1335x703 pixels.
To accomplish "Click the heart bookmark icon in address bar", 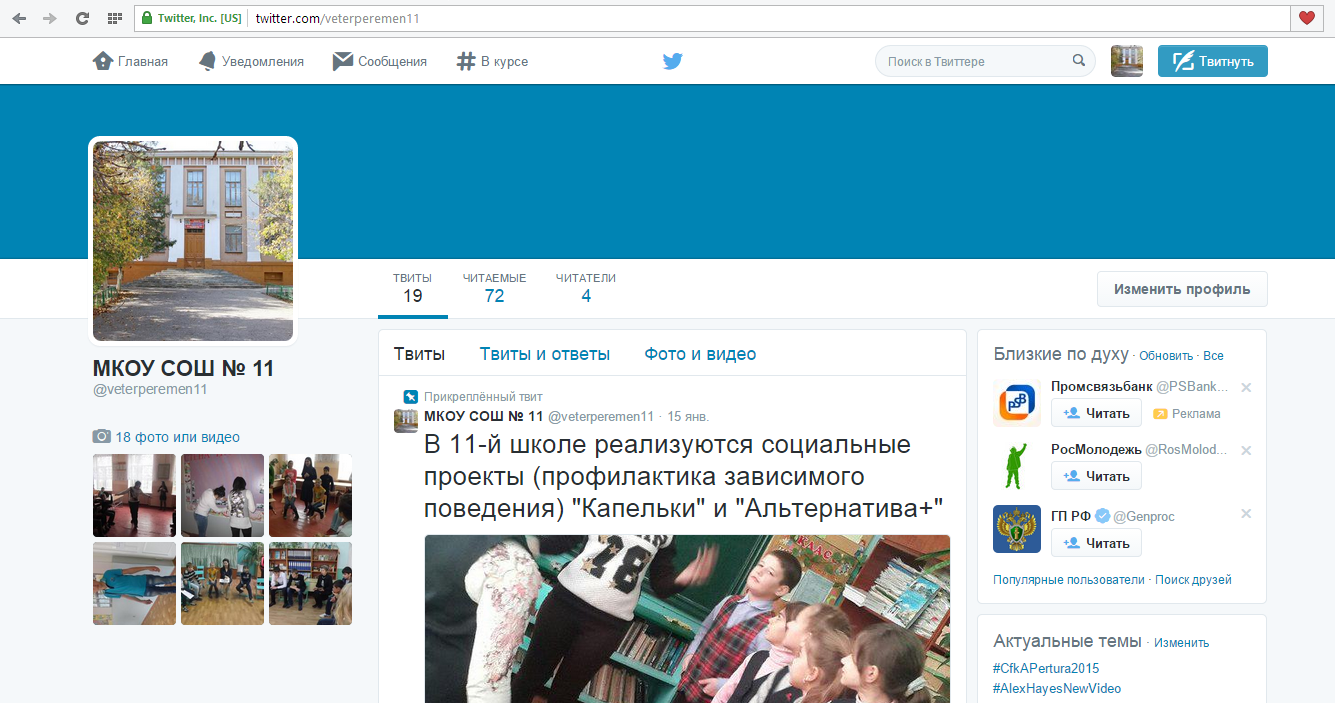I will pyautogui.click(x=1306, y=18).
